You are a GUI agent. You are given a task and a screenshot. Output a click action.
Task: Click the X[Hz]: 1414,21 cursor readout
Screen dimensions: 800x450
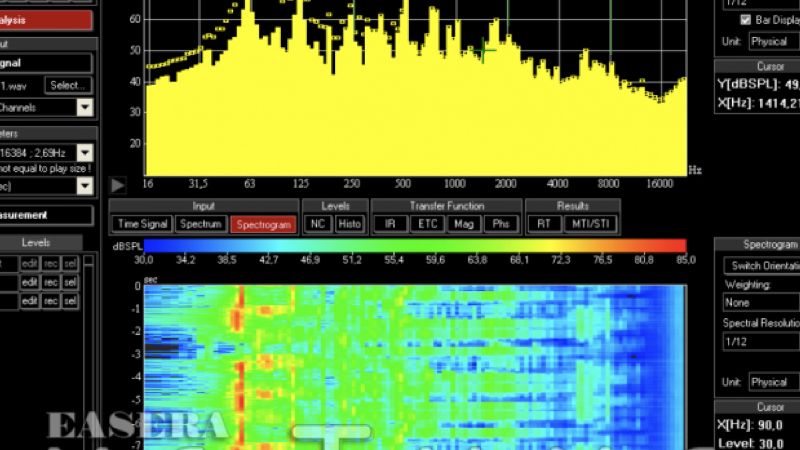pos(758,104)
